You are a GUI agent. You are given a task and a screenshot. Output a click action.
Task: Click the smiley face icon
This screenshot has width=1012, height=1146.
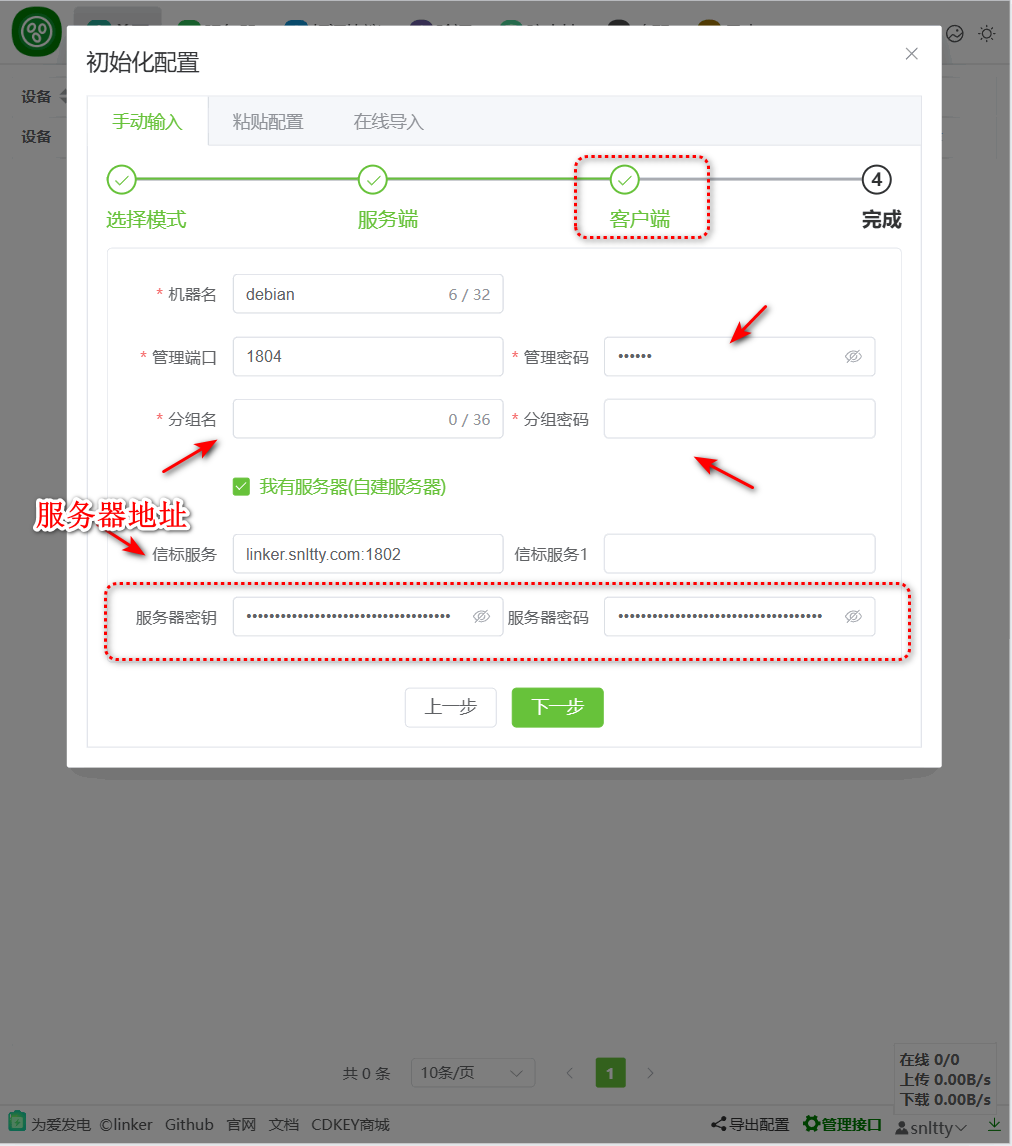coord(954,34)
